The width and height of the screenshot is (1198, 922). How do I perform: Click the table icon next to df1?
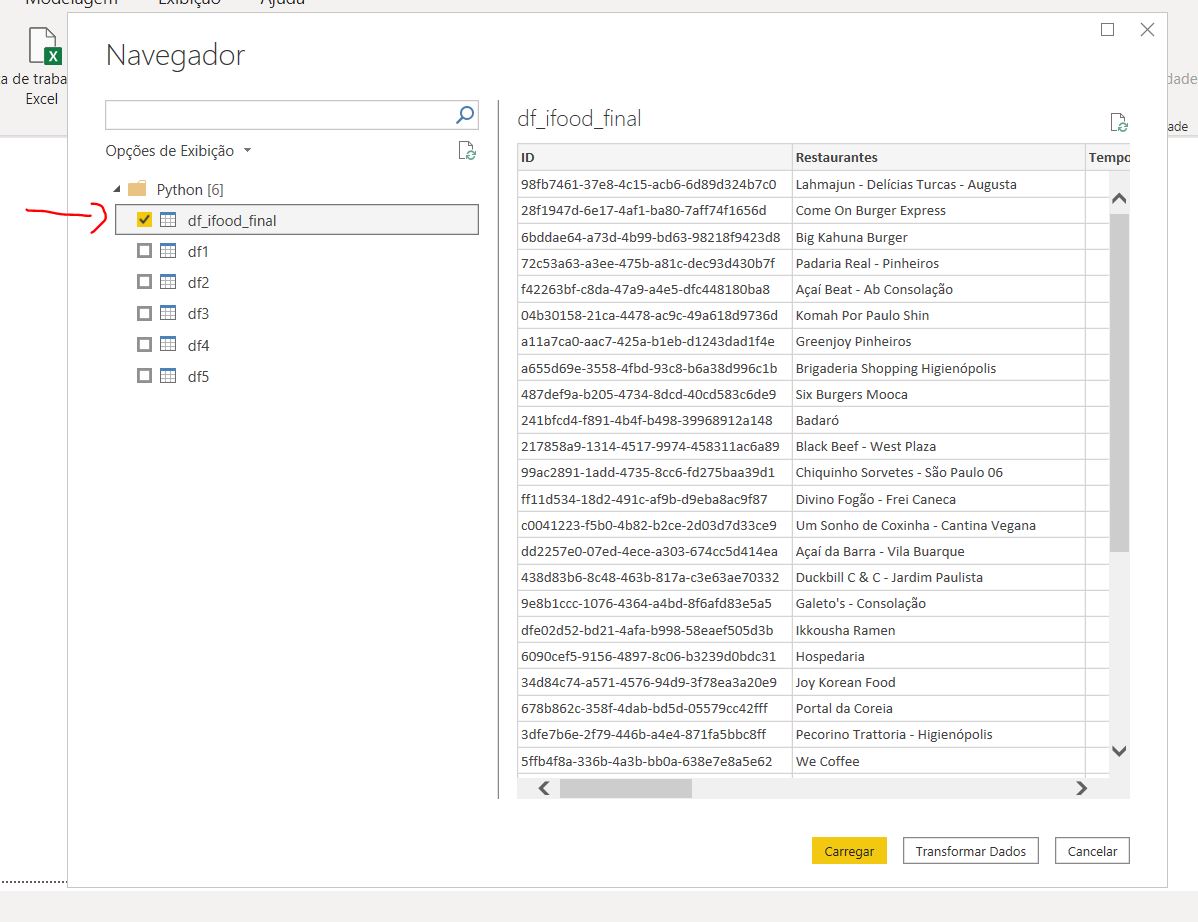click(168, 251)
